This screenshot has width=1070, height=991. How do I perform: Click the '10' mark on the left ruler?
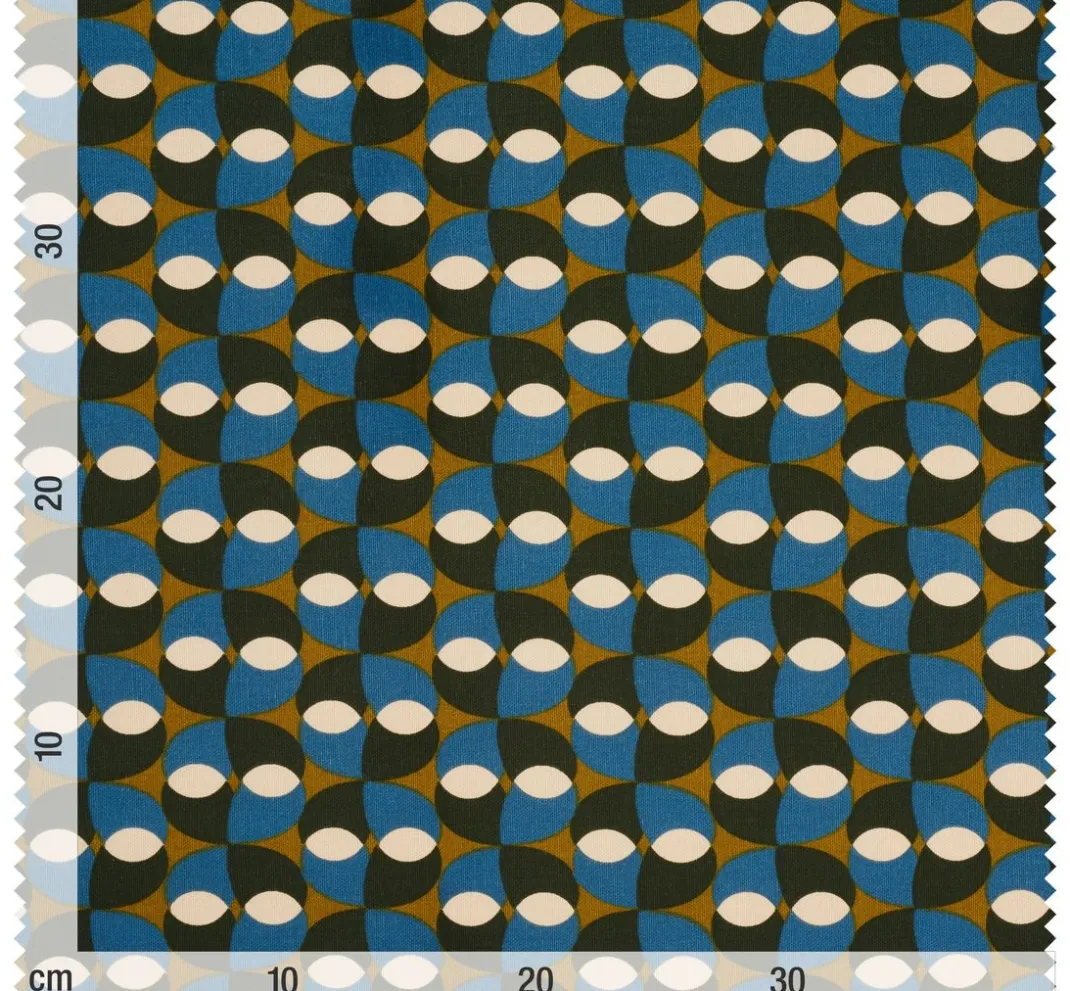point(49,746)
